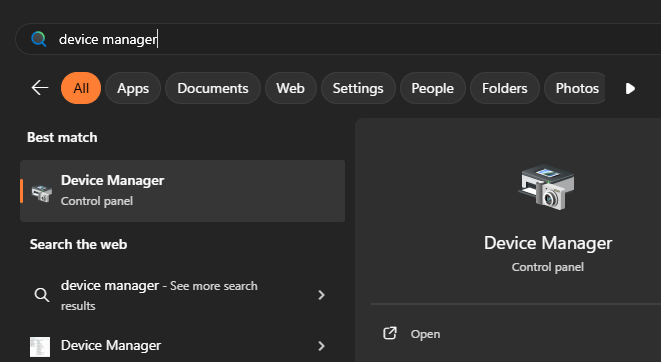Switch to the Documents filter tab
Image resolution: width=661 pixels, height=362 pixels.
[212, 88]
